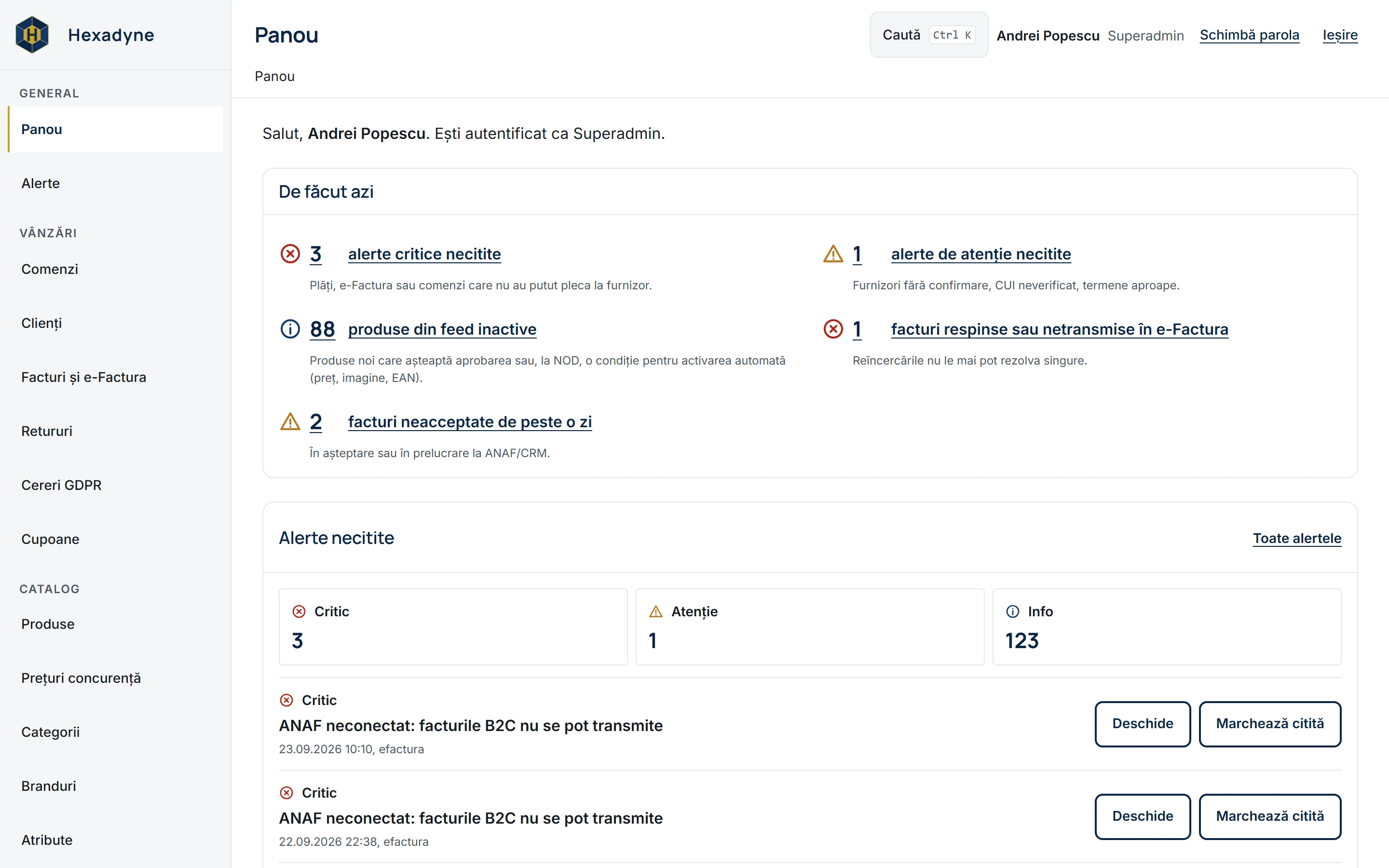Click Deschide on the 23.09.2026 alert
Screen dimensions: 1389x868
pos(1142,723)
